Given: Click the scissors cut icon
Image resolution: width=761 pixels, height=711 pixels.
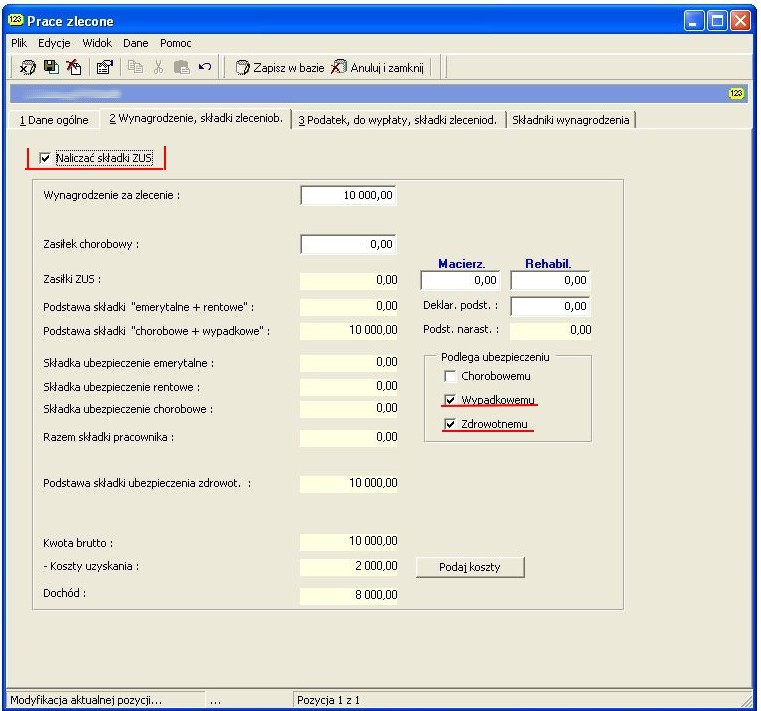Looking at the screenshot, I should tap(158, 67).
